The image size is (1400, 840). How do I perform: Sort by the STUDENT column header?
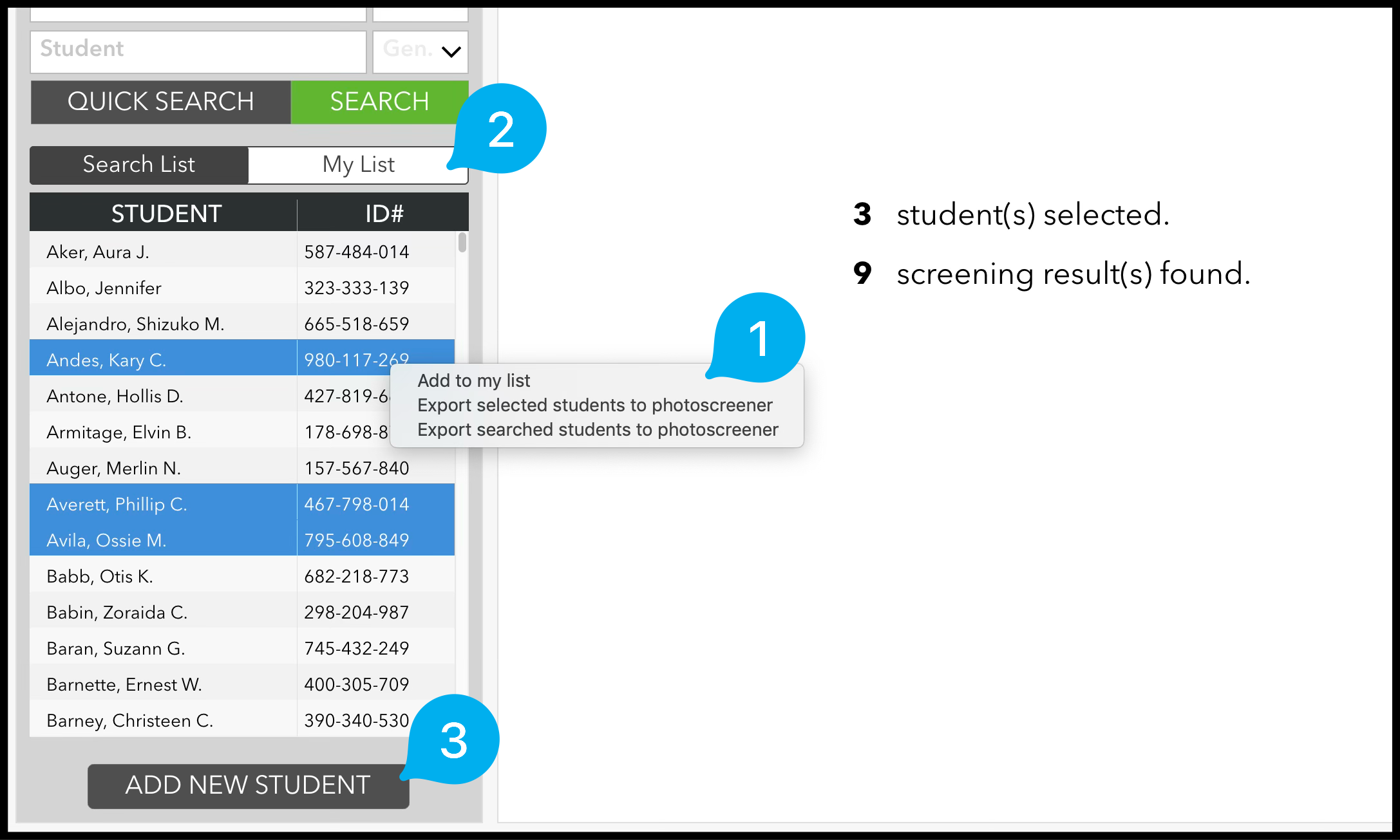166,214
